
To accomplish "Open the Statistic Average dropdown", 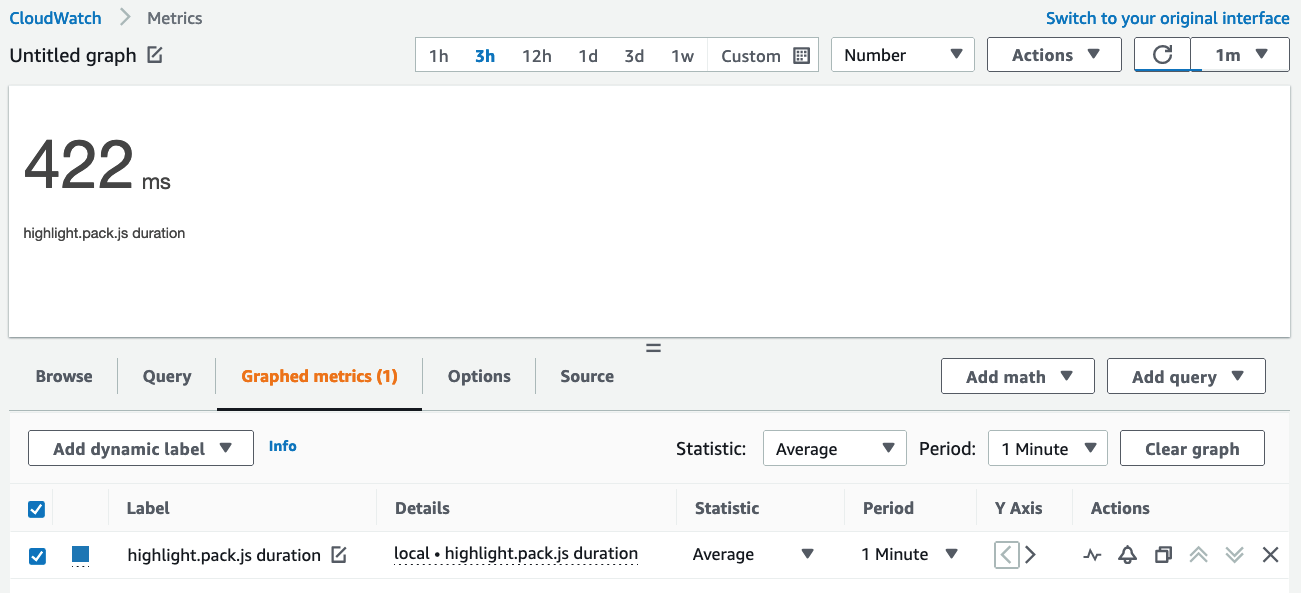I will point(834,448).
